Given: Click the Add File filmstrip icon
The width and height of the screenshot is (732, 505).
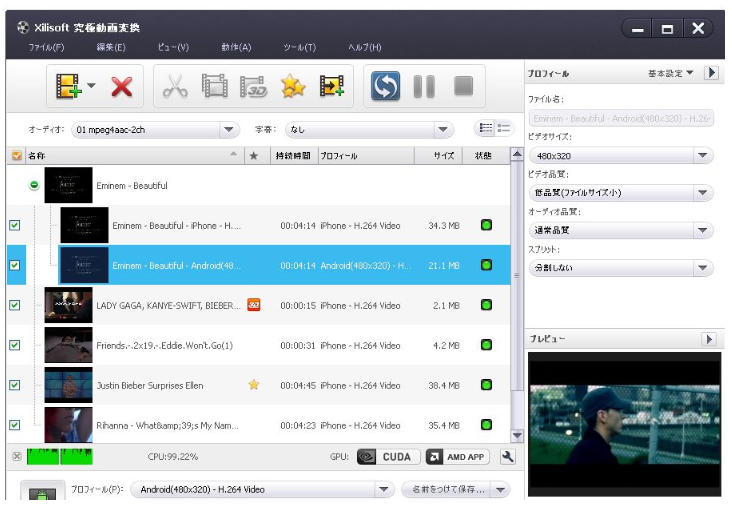Looking at the screenshot, I should tap(68, 86).
